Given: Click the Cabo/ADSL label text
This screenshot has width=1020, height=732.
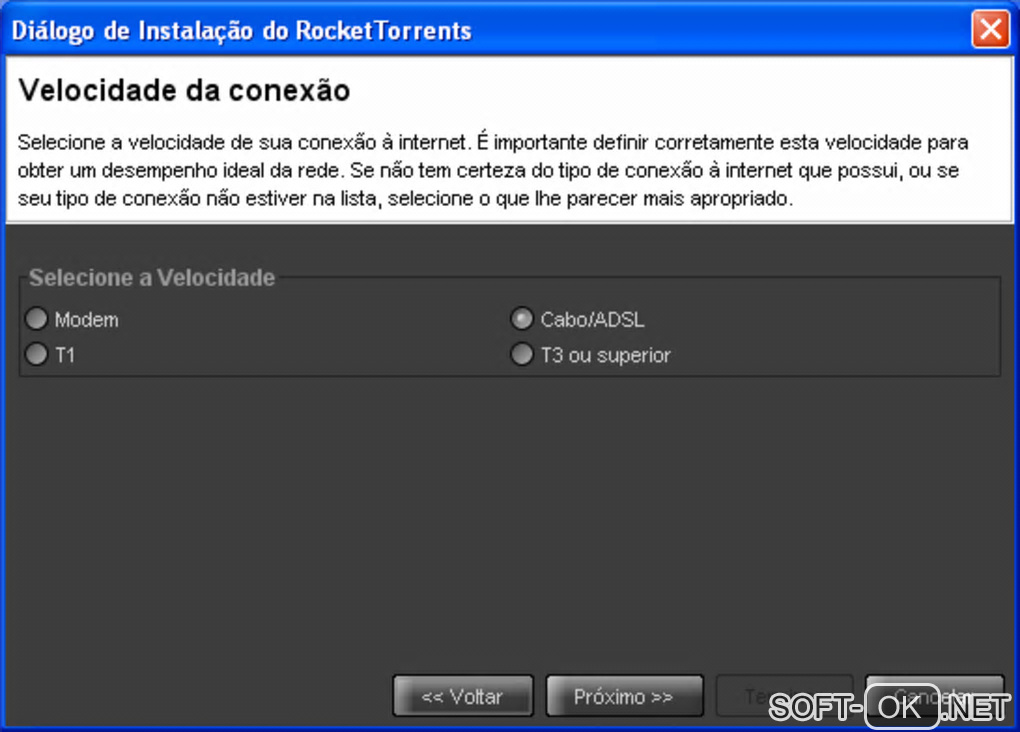Looking at the screenshot, I should point(593,319).
